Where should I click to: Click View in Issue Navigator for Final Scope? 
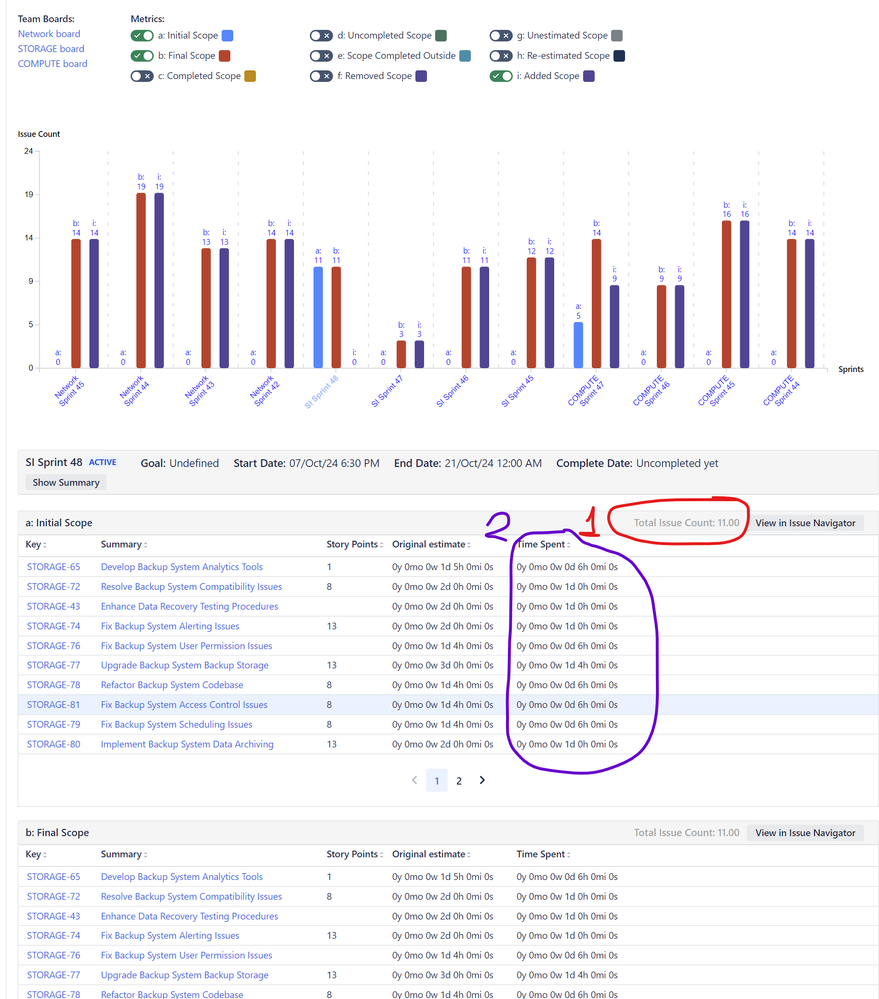coord(805,833)
